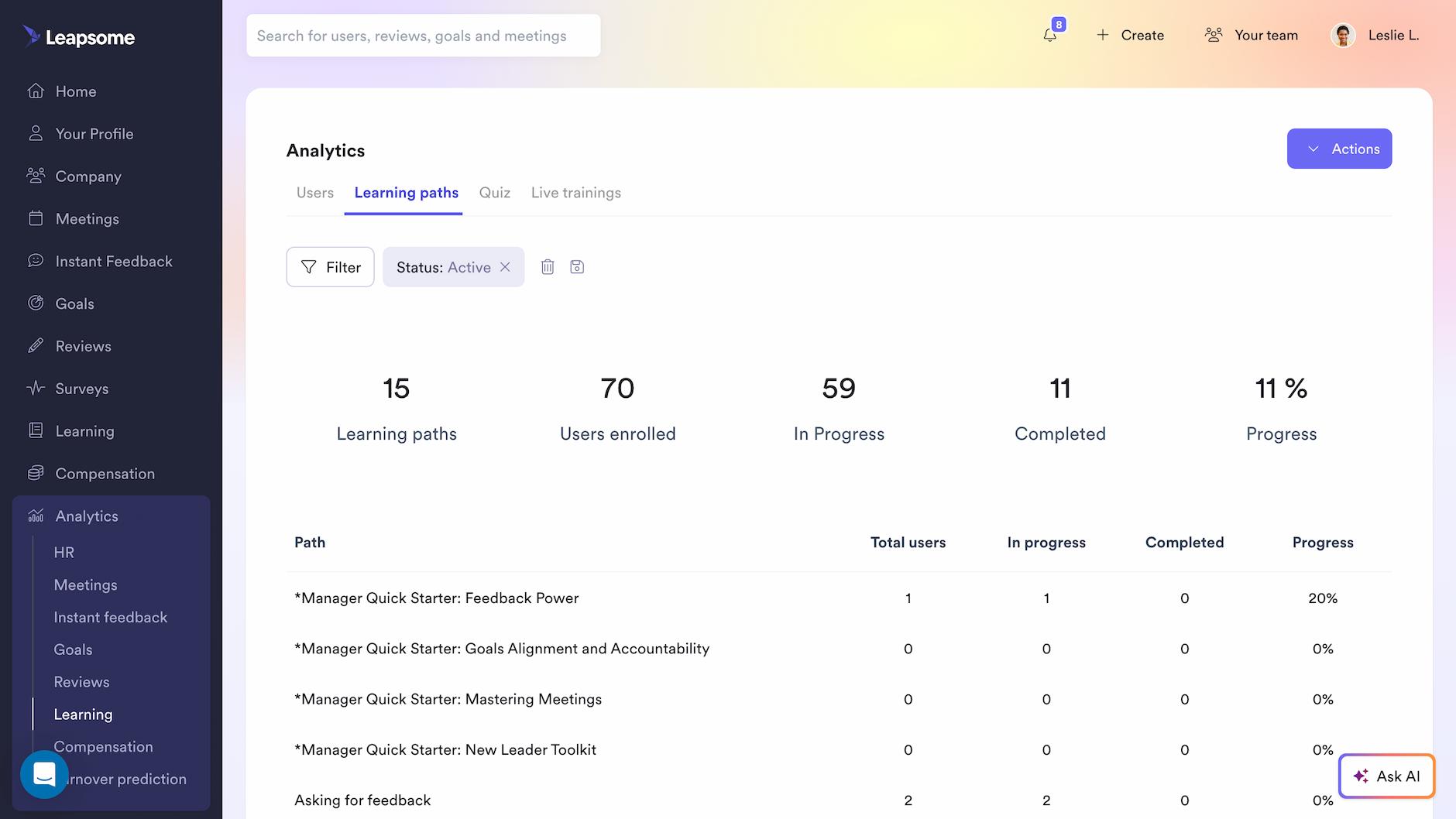Open the Live trainings tab

coord(575,192)
